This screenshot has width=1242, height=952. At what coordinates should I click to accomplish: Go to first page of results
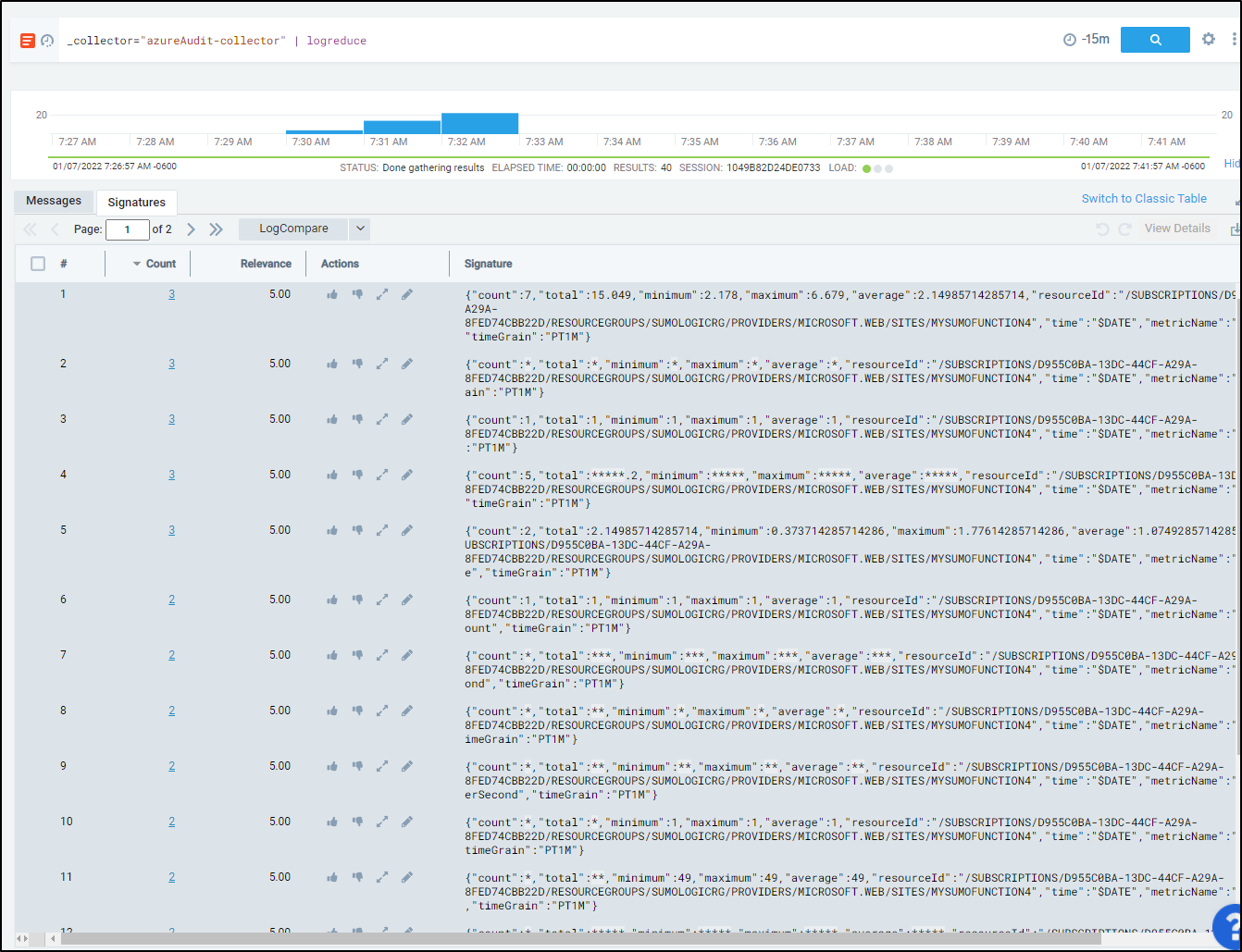pos(30,229)
